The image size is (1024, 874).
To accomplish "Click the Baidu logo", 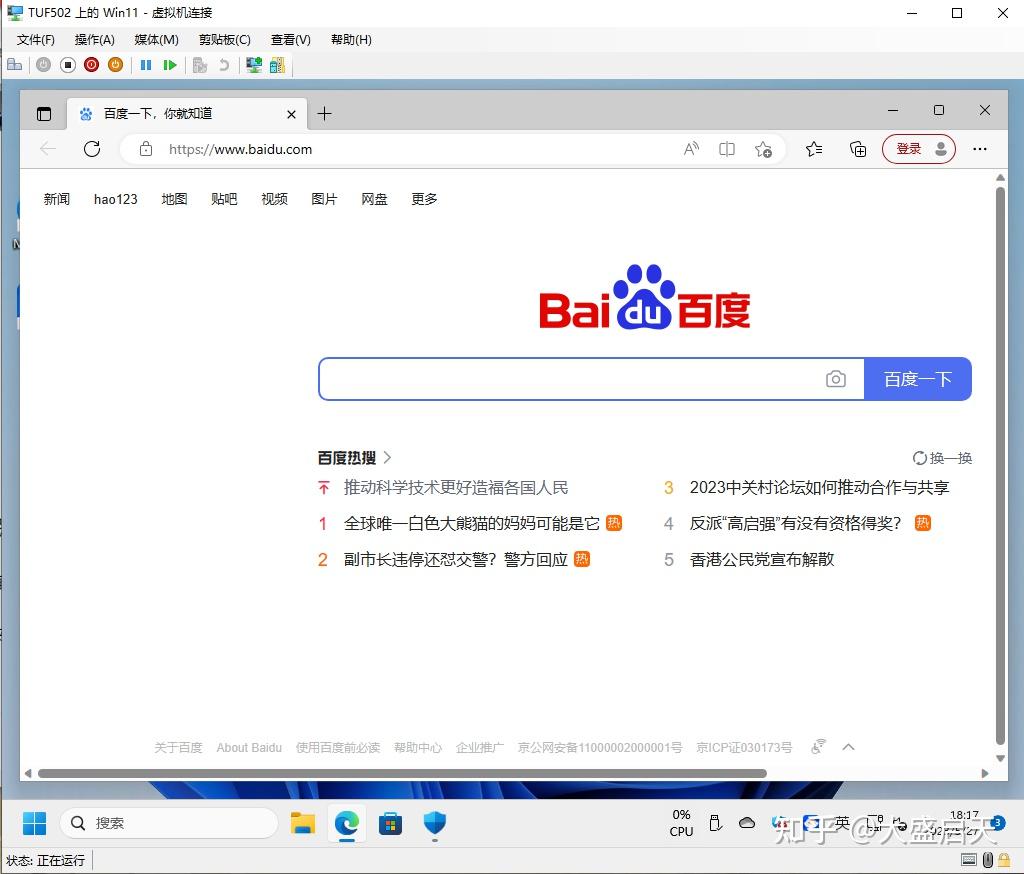I will (645, 297).
